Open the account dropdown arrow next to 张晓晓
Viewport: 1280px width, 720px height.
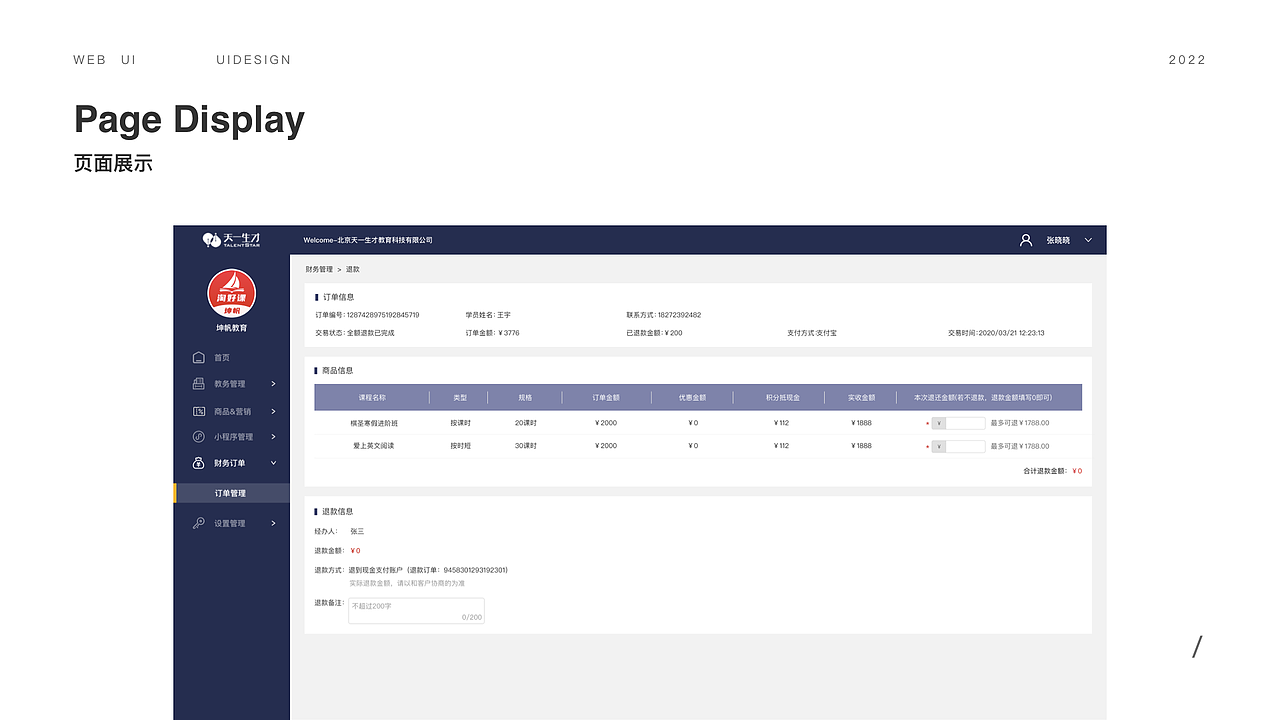tap(1088, 240)
